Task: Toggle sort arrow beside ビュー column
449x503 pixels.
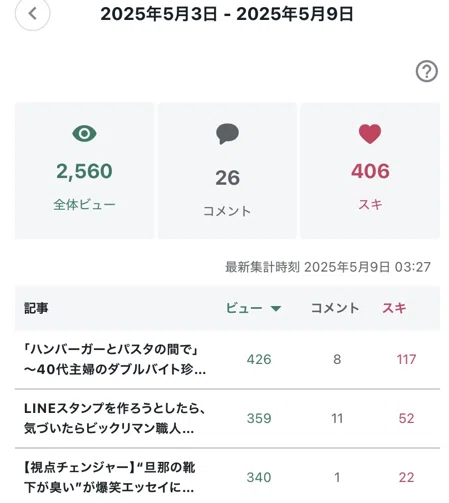Action: [276, 308]
